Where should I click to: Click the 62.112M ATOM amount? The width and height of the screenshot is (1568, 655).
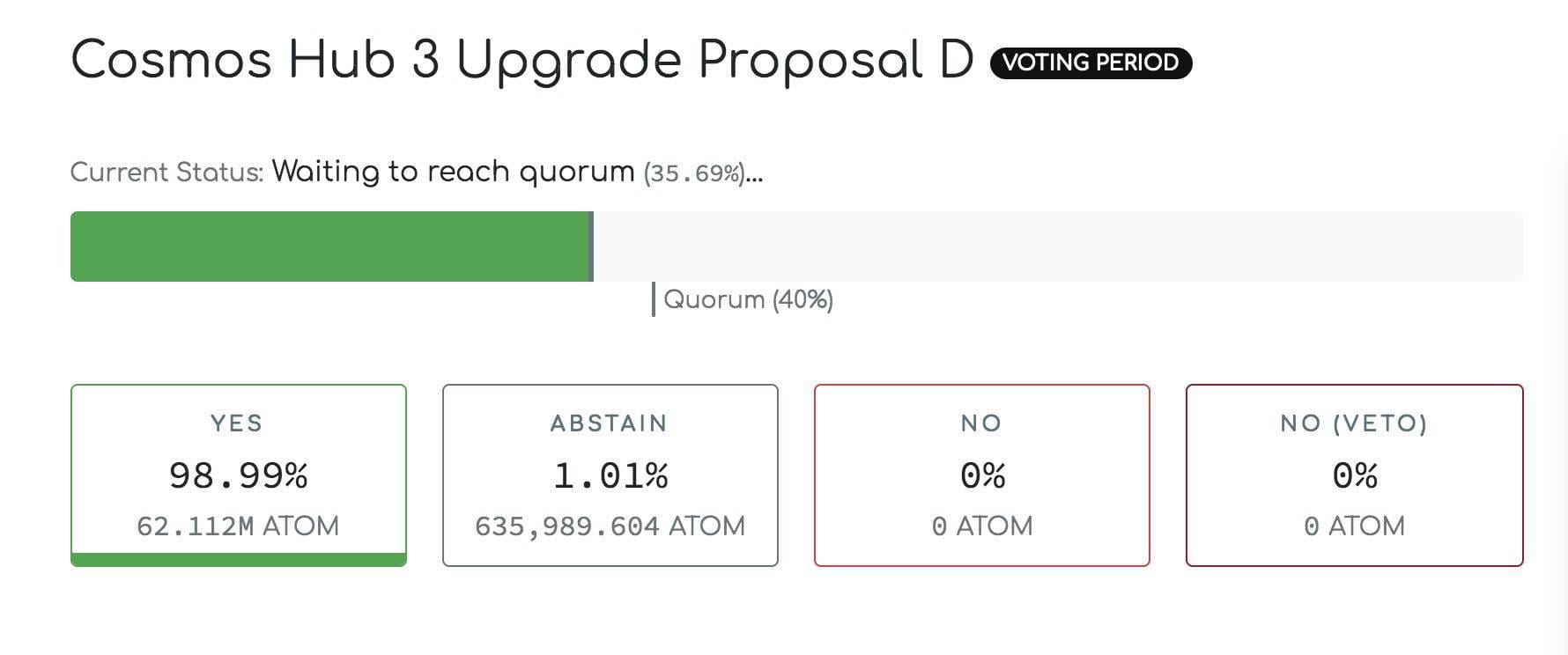coord(238,526)
